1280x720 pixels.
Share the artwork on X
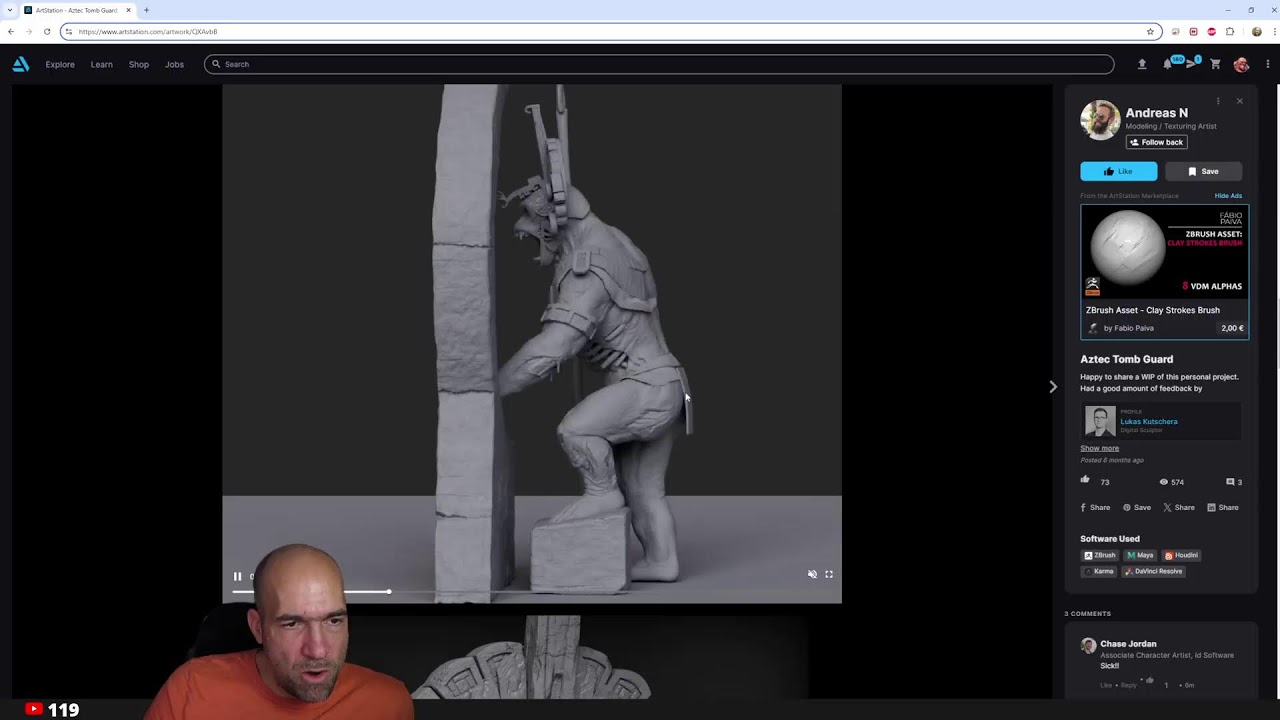tap(1179, 507)
